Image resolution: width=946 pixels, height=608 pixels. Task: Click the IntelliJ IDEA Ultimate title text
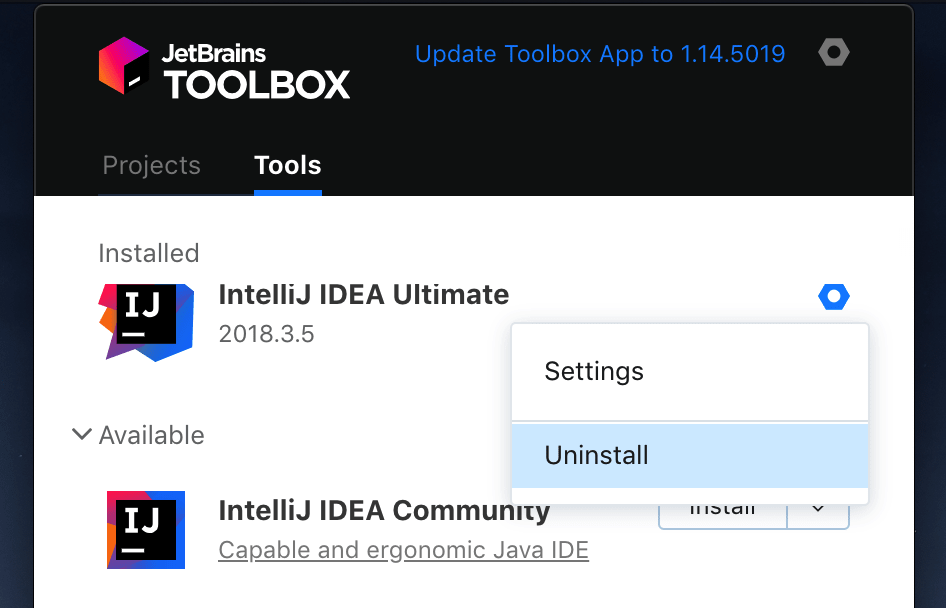363,294
